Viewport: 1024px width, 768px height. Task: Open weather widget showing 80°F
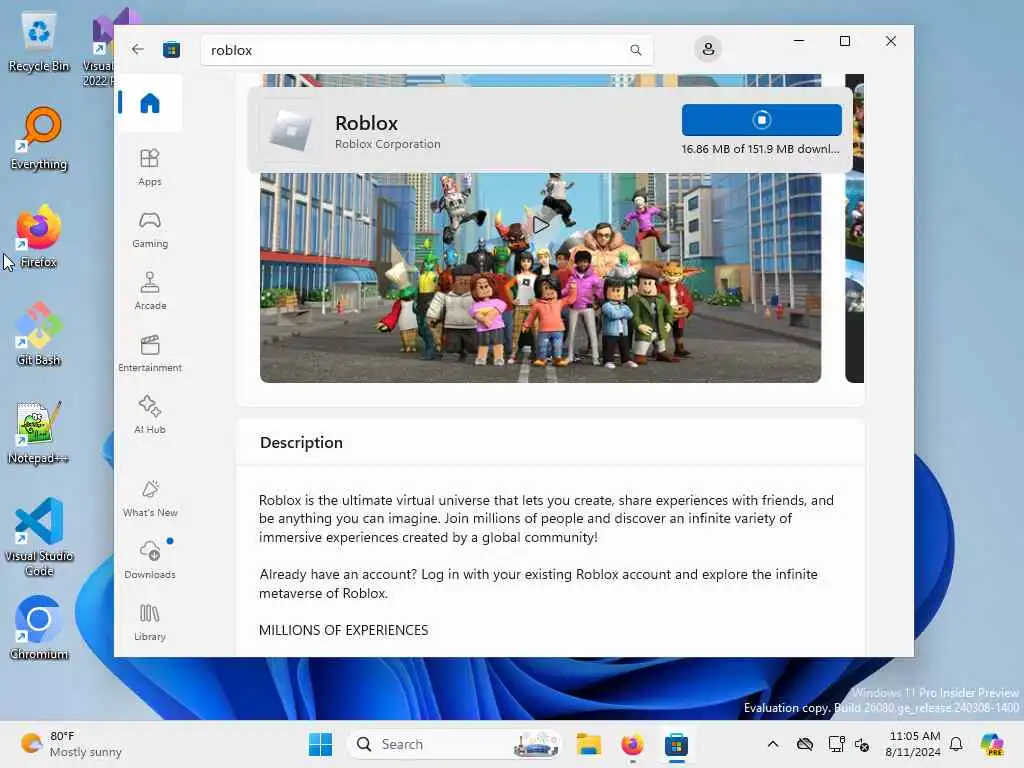72,744
